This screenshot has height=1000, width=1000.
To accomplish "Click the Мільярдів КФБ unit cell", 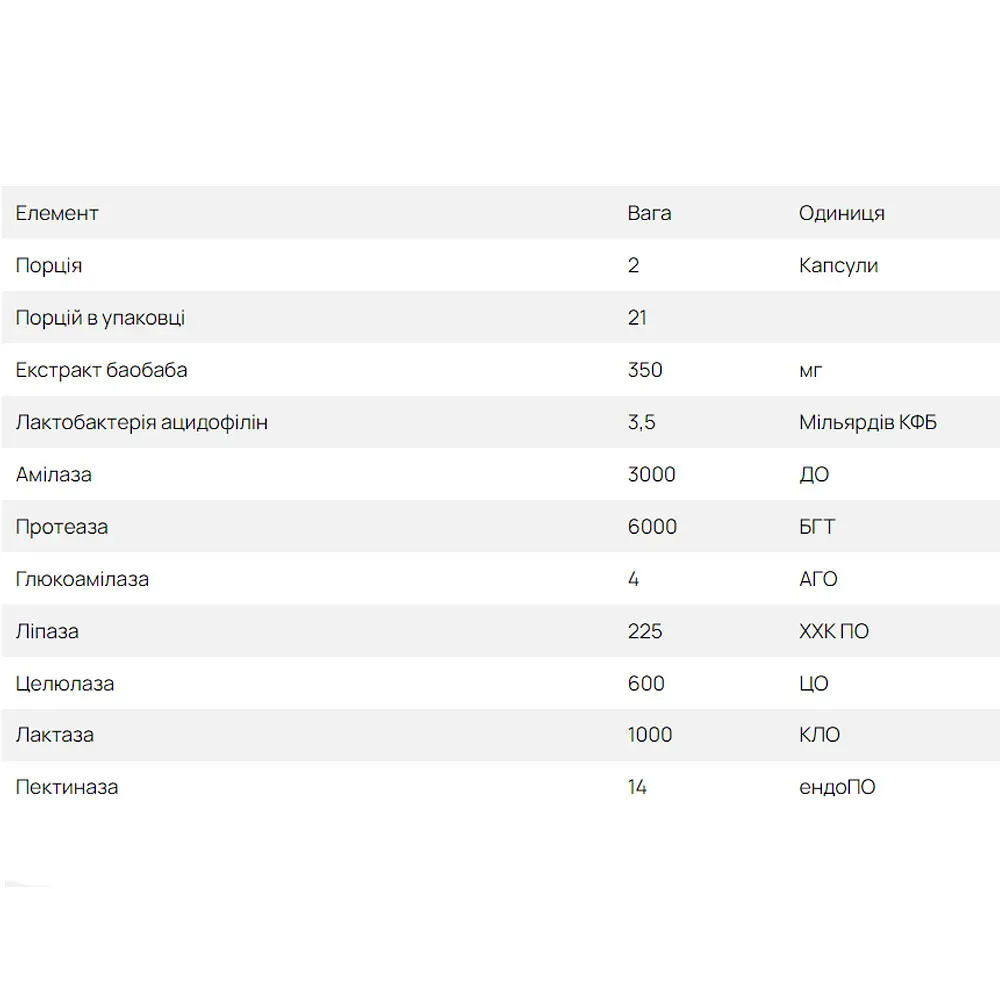I will click(x=868, y=422).
